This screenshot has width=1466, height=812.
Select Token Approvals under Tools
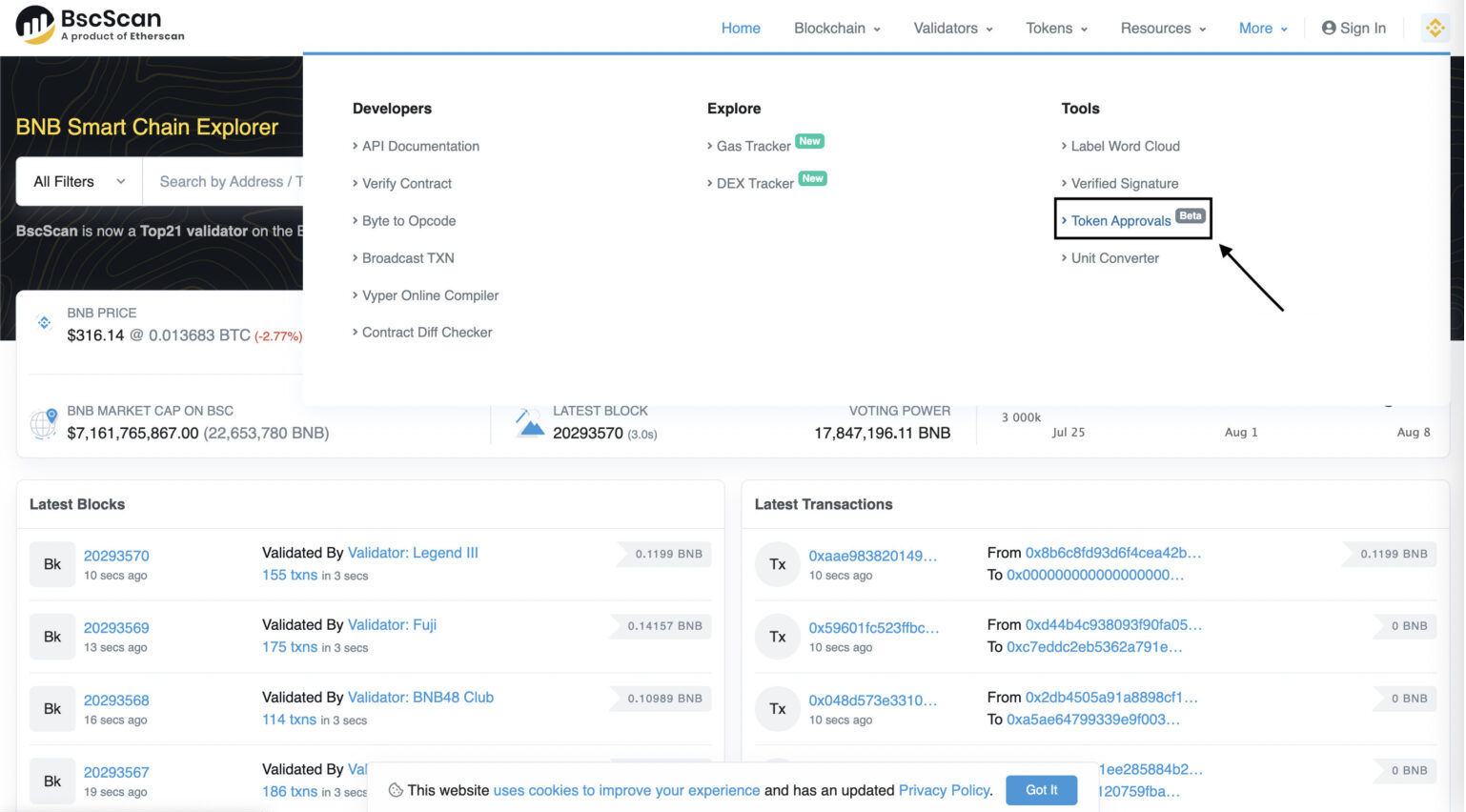point(1121,220)
